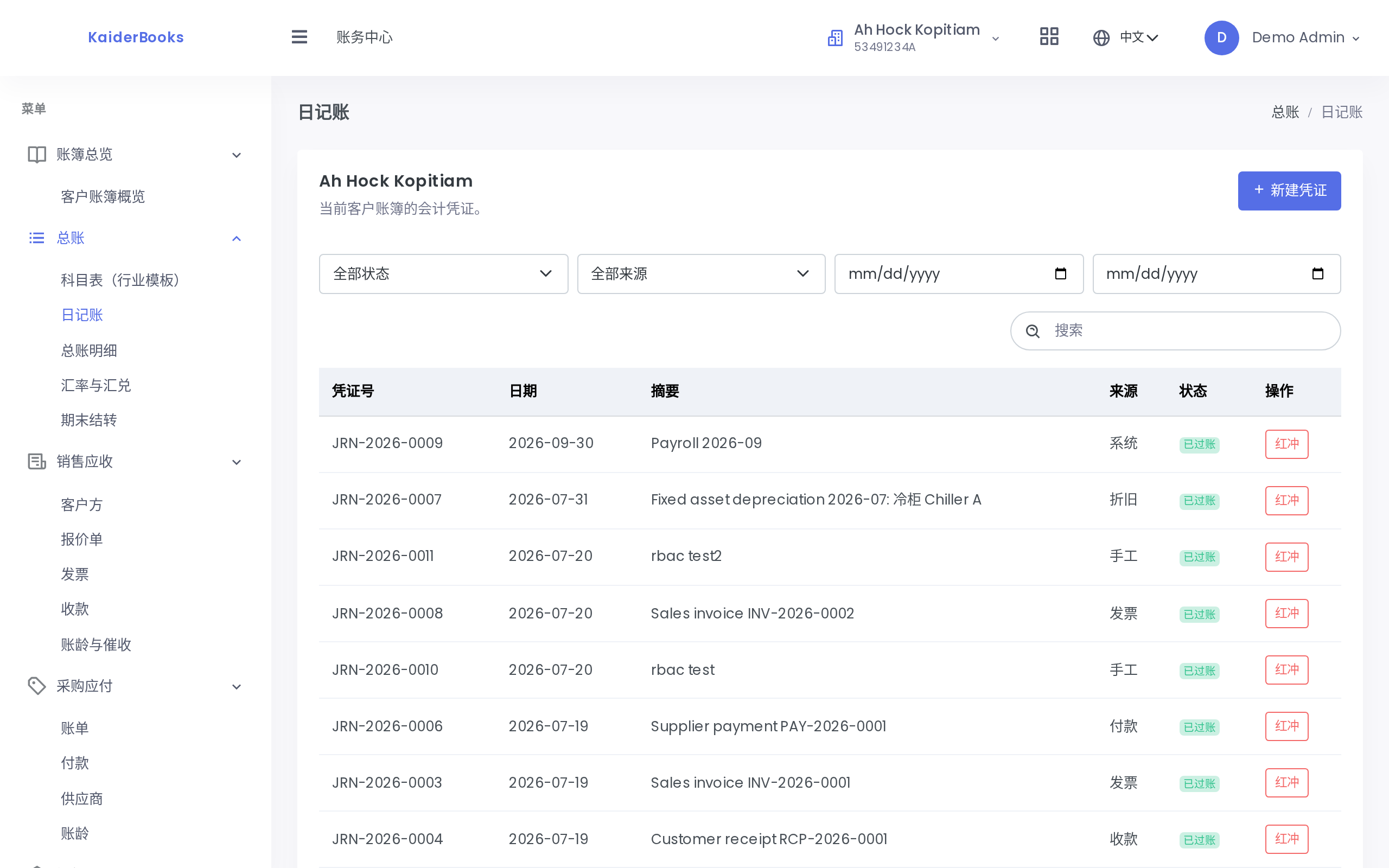1389x868 pixels.
Task: Focus the 搜索 search field
Action: (1175, 331)
